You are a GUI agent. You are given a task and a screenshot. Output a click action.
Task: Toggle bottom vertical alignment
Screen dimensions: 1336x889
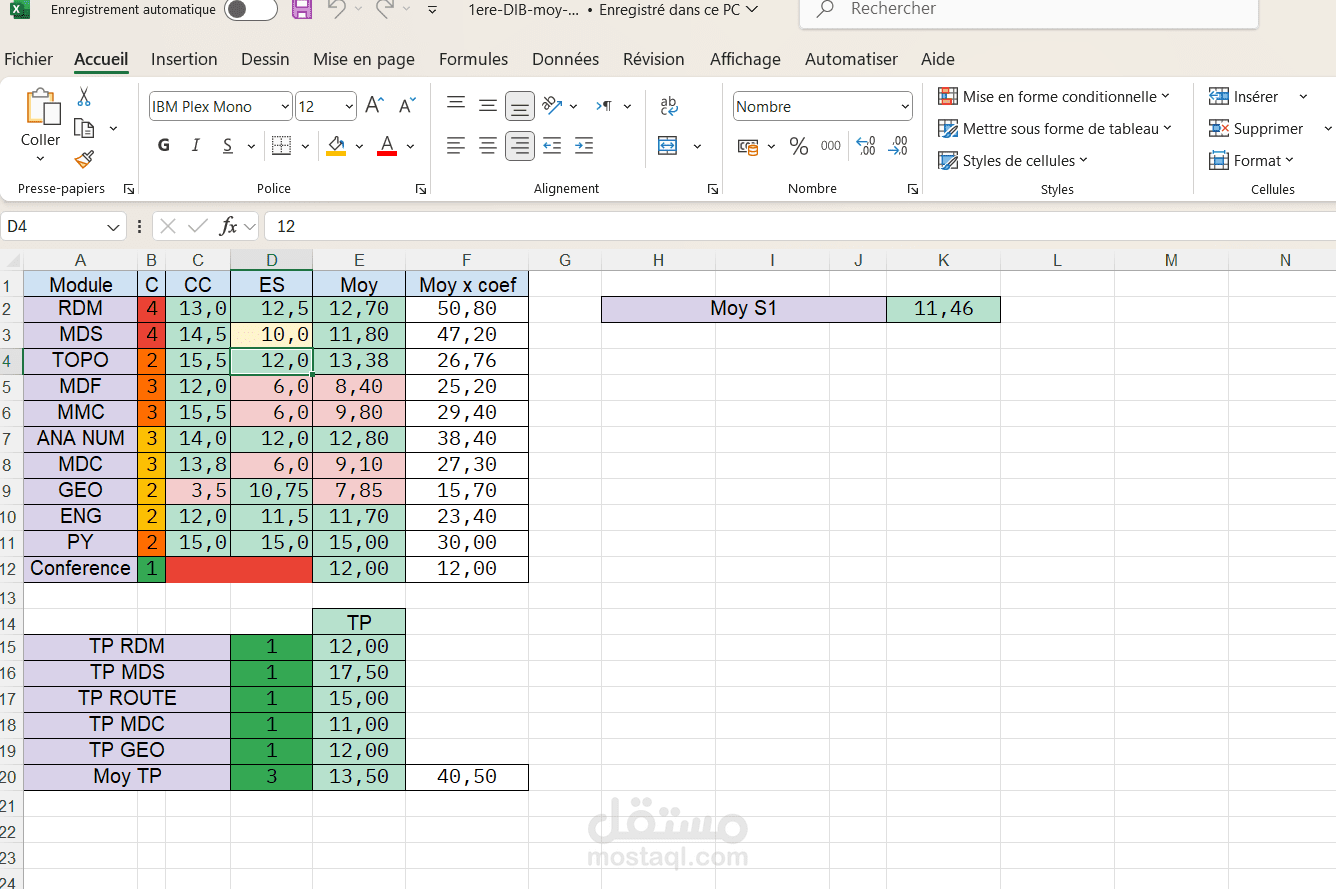(x=519, y=105)
